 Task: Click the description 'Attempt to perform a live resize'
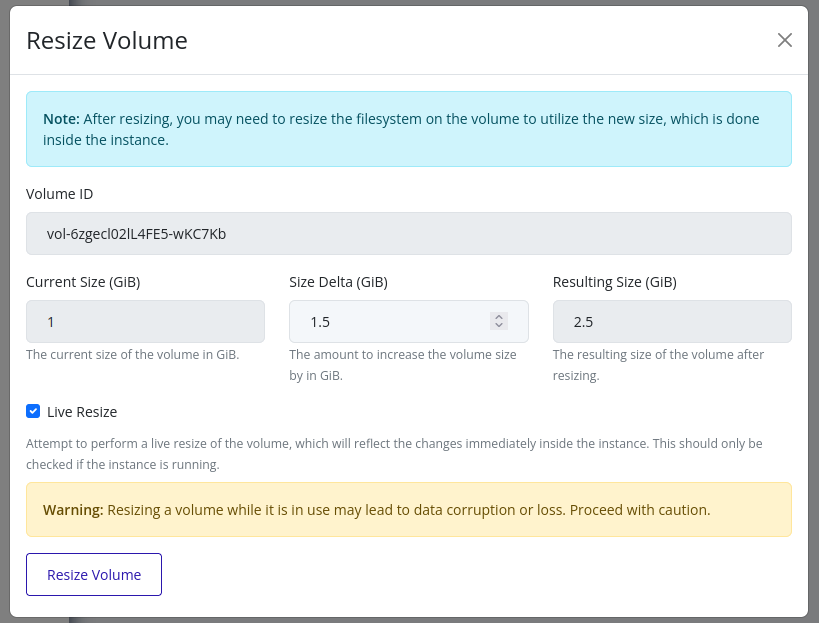pyautogui.click(x=394, y=454)
